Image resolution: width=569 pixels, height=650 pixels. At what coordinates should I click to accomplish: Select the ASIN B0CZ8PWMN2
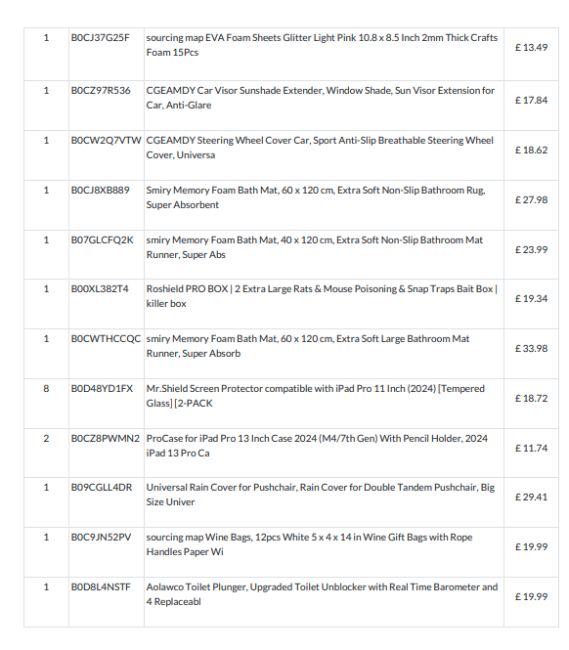click(105, 438)
